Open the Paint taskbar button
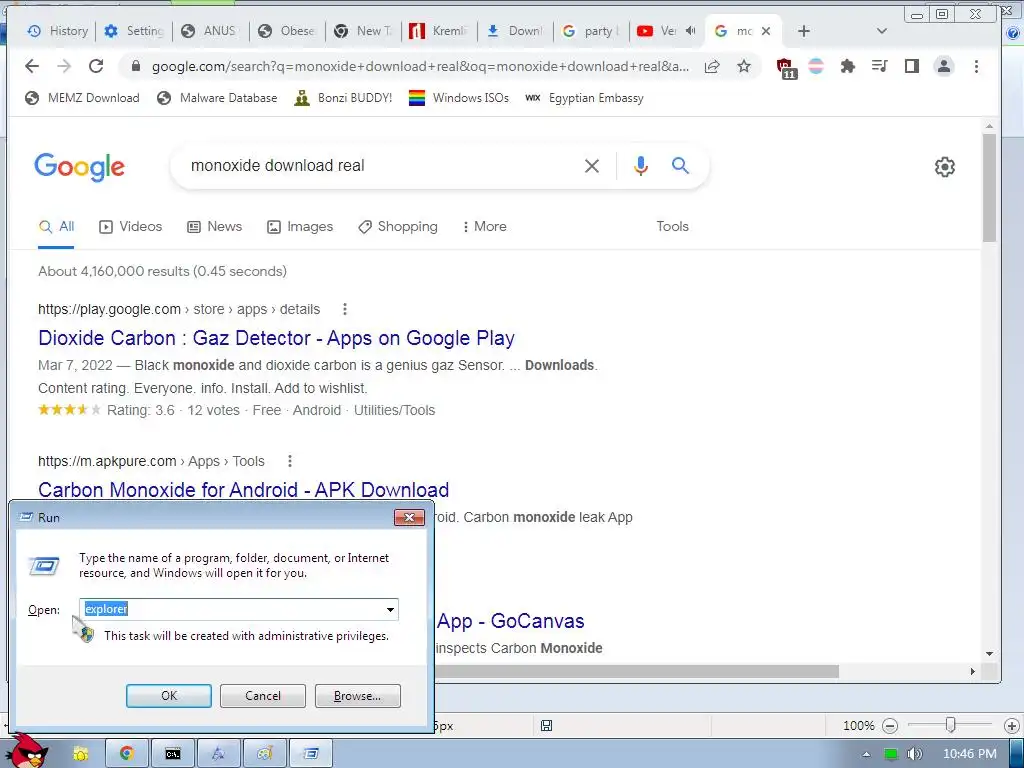 click(264, 754)
